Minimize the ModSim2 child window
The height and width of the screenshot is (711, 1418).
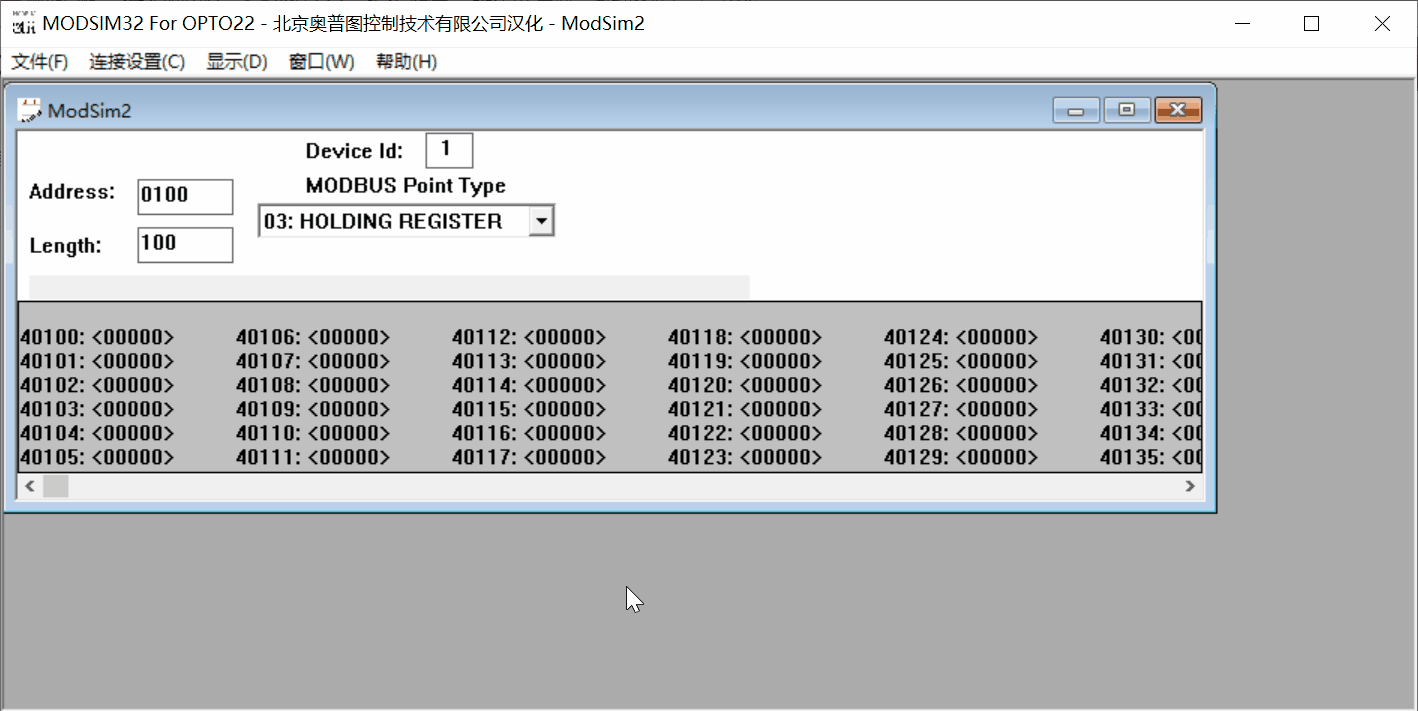pyautogui.click(x=1075, y=109)
